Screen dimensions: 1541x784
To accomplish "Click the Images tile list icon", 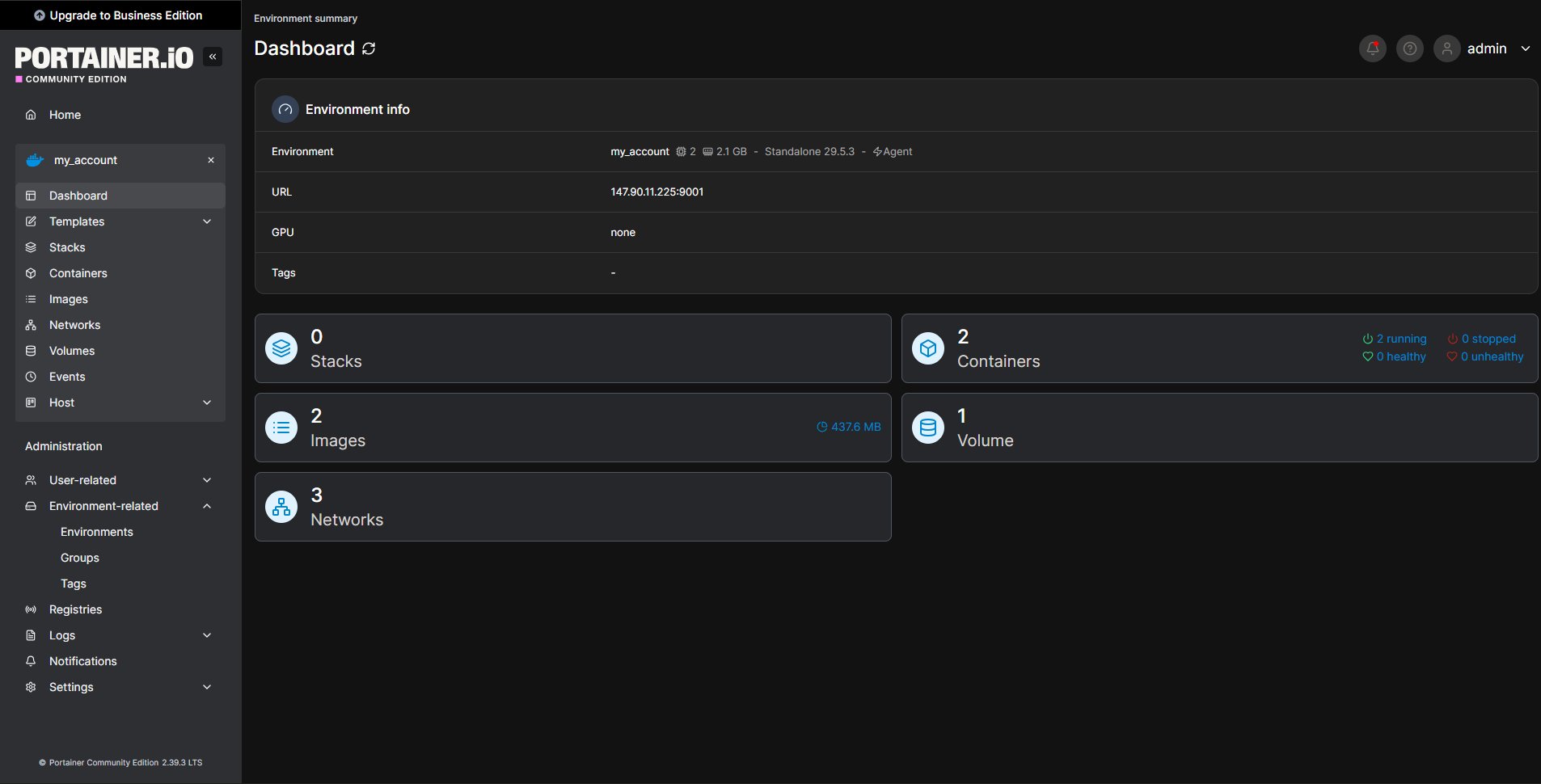I will (x=281, y=428).
